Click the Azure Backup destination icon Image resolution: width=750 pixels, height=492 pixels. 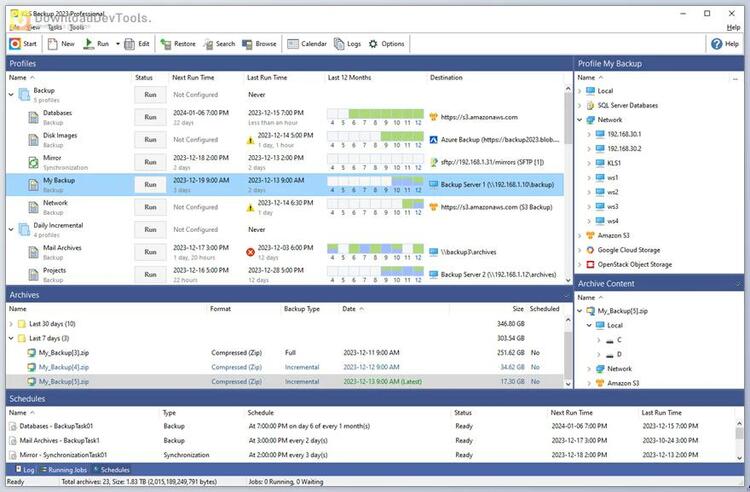(x=433, y=140)
